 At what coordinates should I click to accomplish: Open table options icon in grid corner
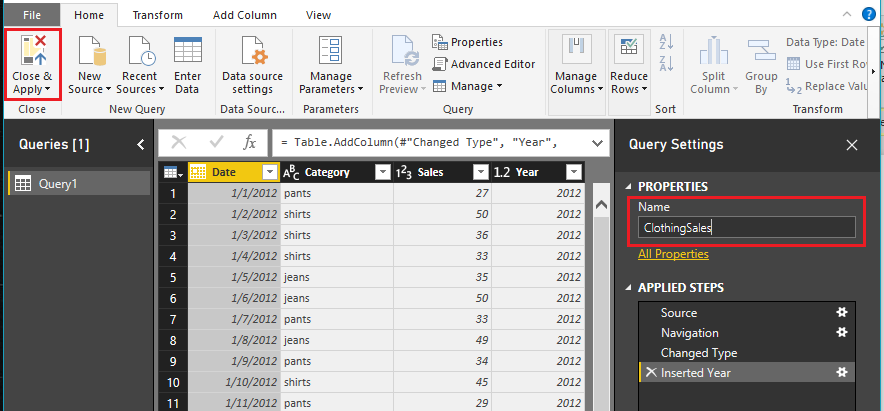tap(173, 173)
